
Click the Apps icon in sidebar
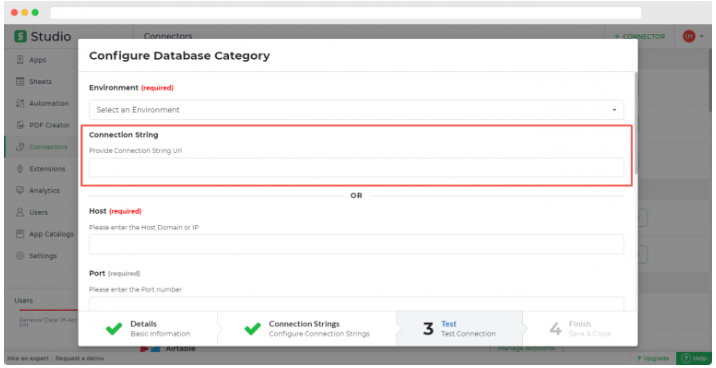(20, 60)
